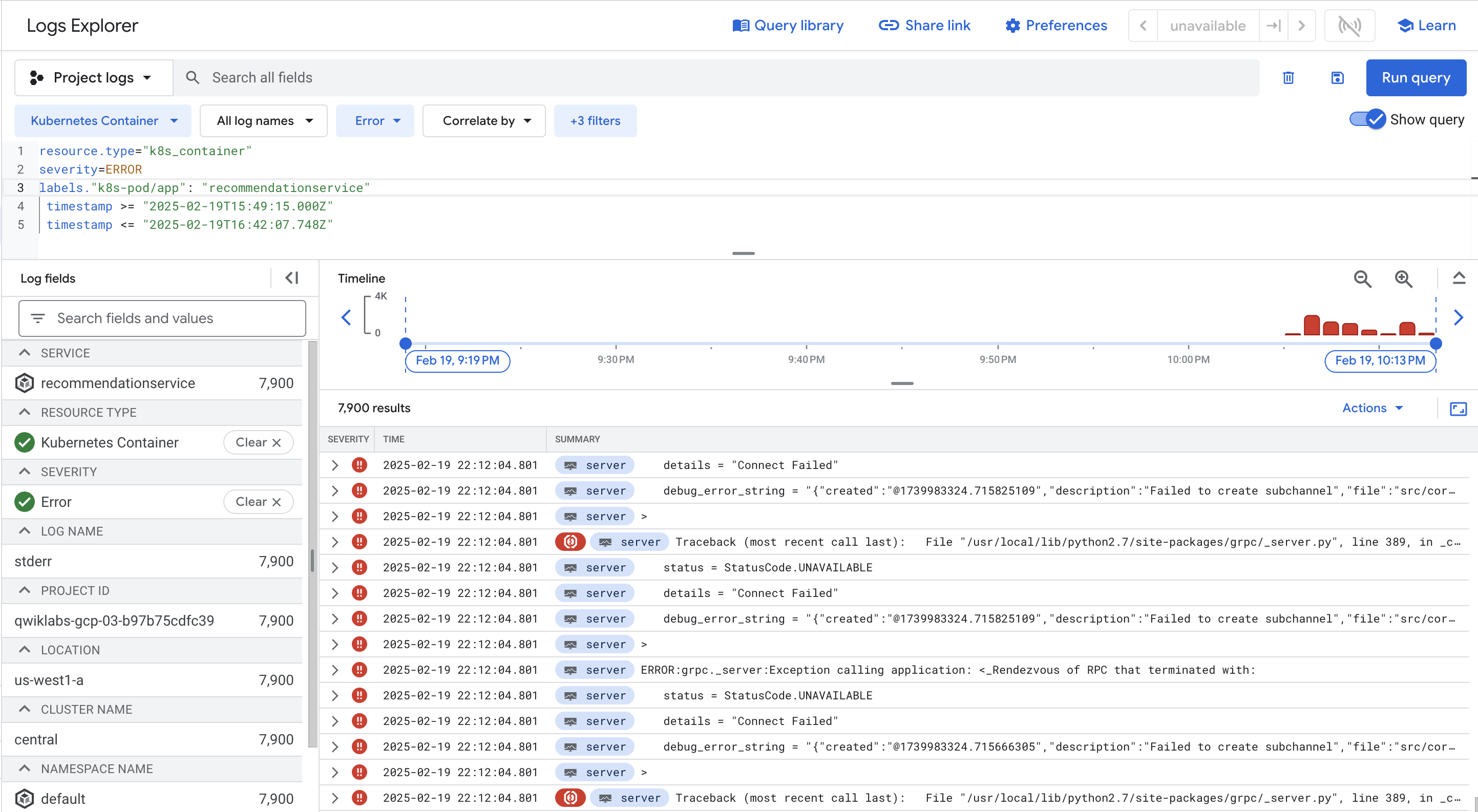Collapse the LOG NAME section
The width and height of the screenshot is (1478, 812).
tap(24, 531)
